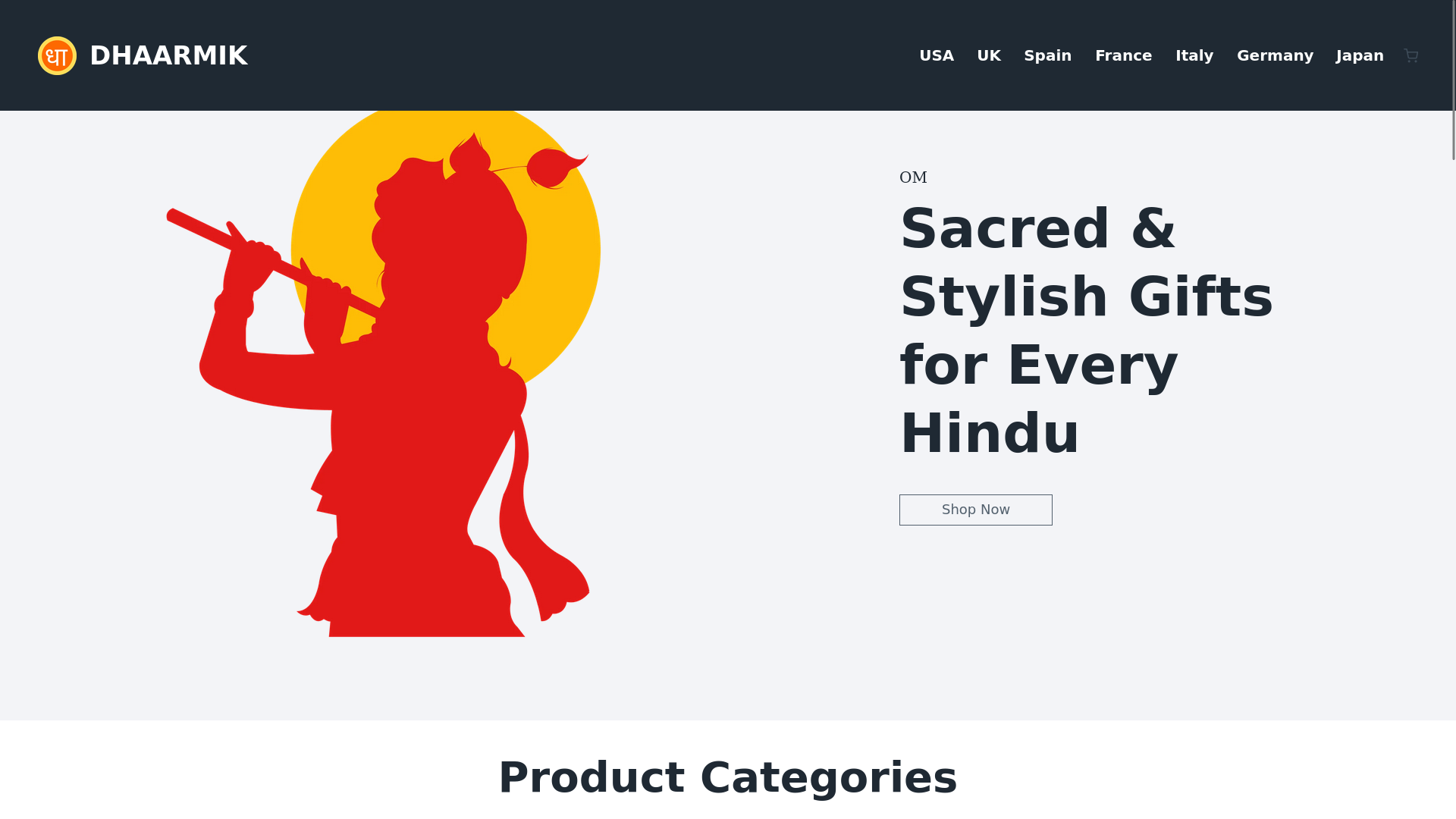Click the Sacred & Stylish Gifts headline
This screenshot has width=1456, height=819.
1086,331
